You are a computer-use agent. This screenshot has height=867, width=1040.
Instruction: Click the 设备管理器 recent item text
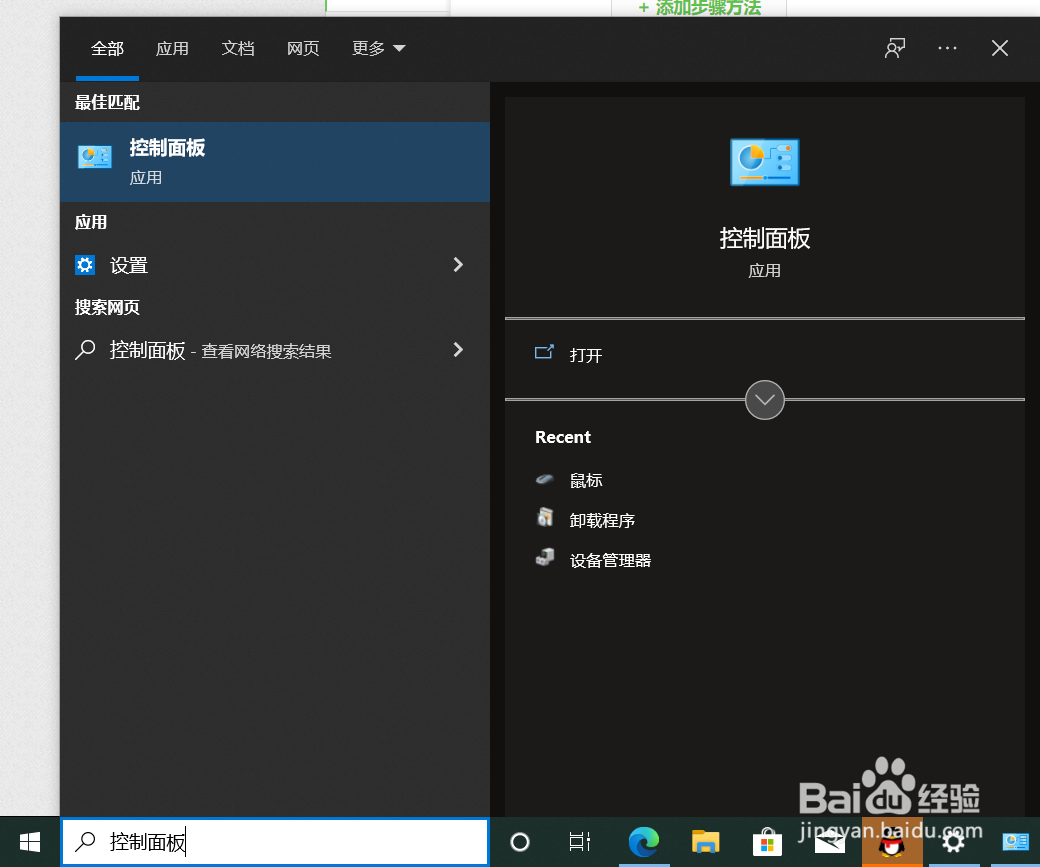pyautogui.click(x=610, y=561)
